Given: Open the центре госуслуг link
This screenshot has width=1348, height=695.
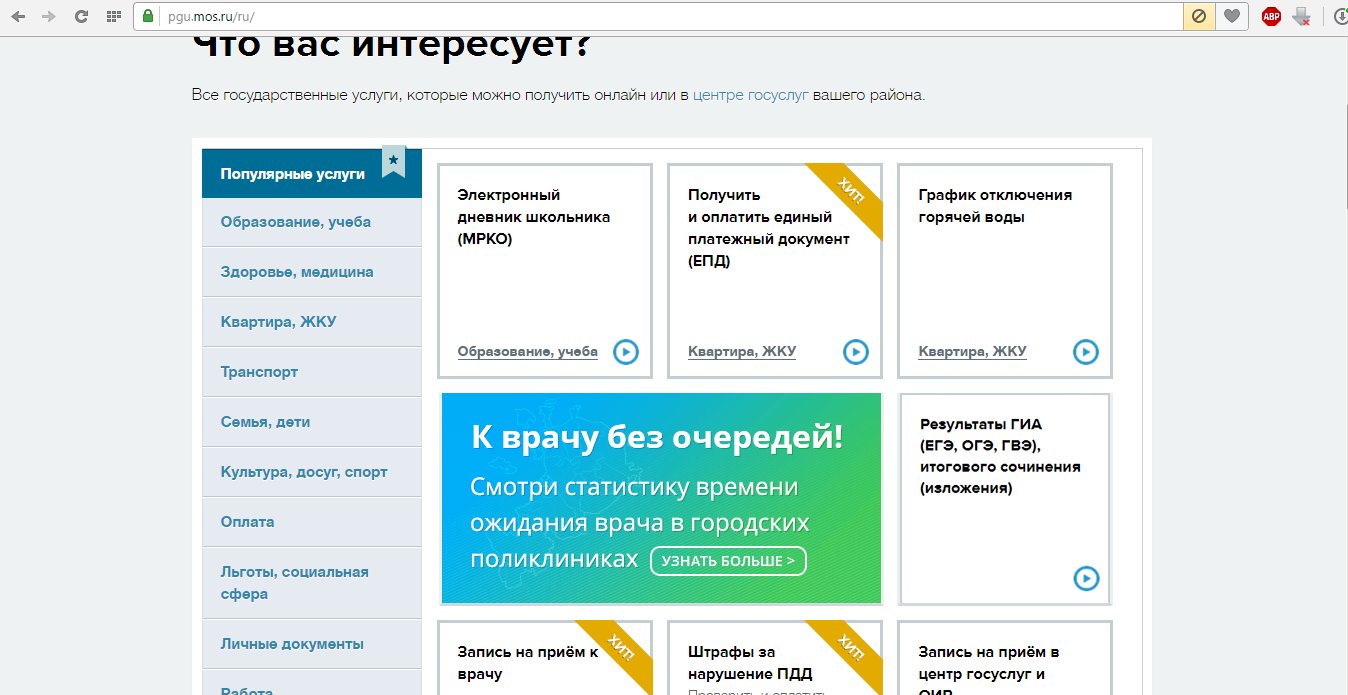Looking at the screenshot, I should [x=750, y=96].
